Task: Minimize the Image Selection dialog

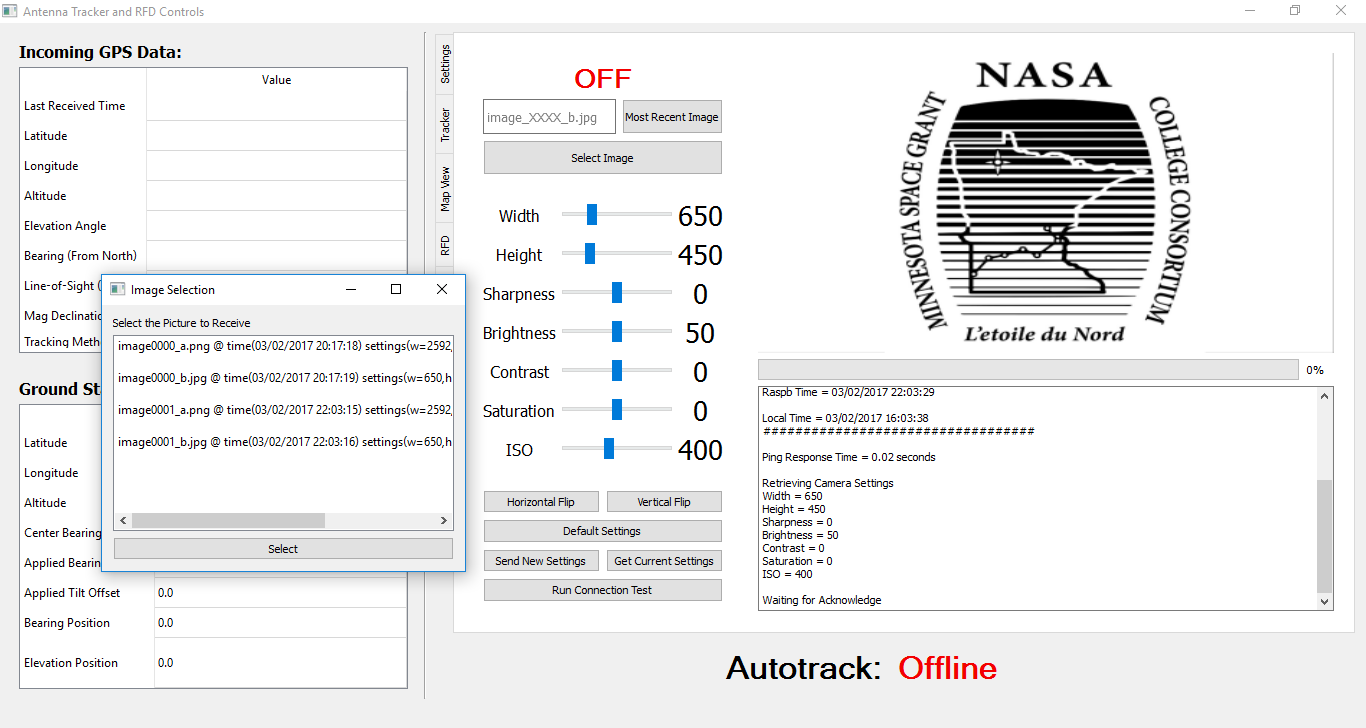Action: 351,289
